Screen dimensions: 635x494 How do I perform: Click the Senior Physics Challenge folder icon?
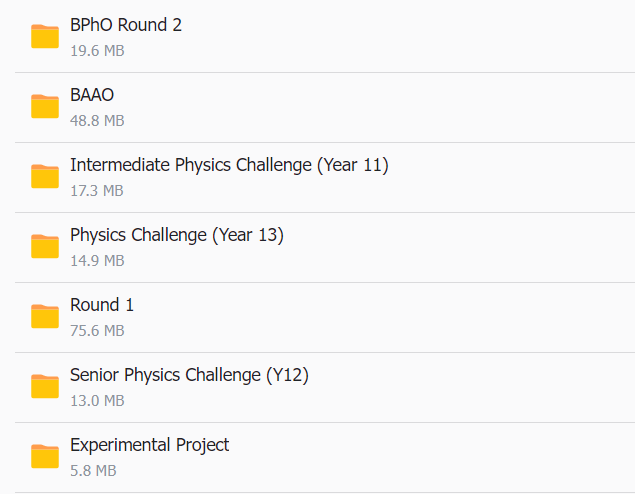point(45,386)
